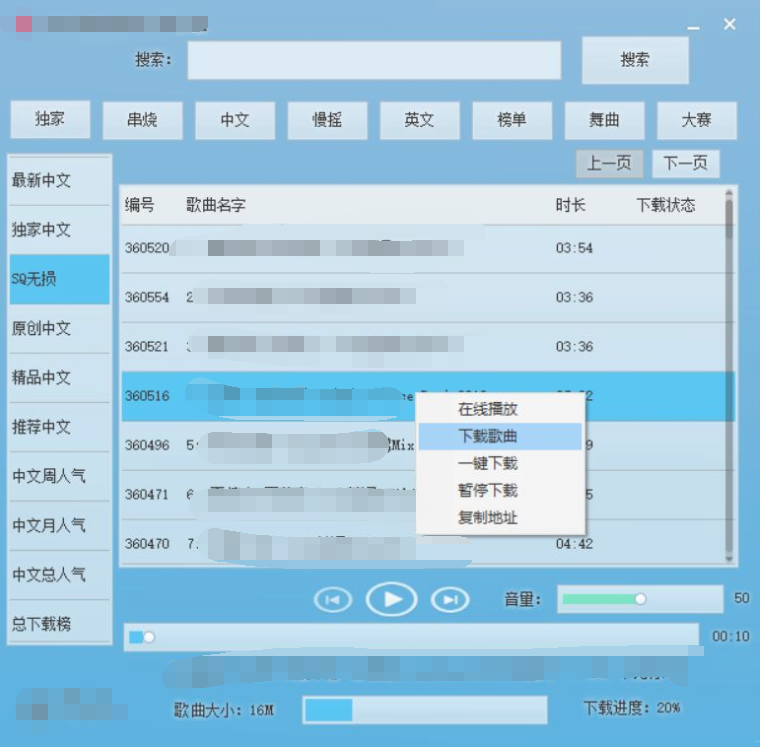The width and height of the screenshot is (761, 747).
Task: Go back with 上一页 button
Action: coord(609,164)
